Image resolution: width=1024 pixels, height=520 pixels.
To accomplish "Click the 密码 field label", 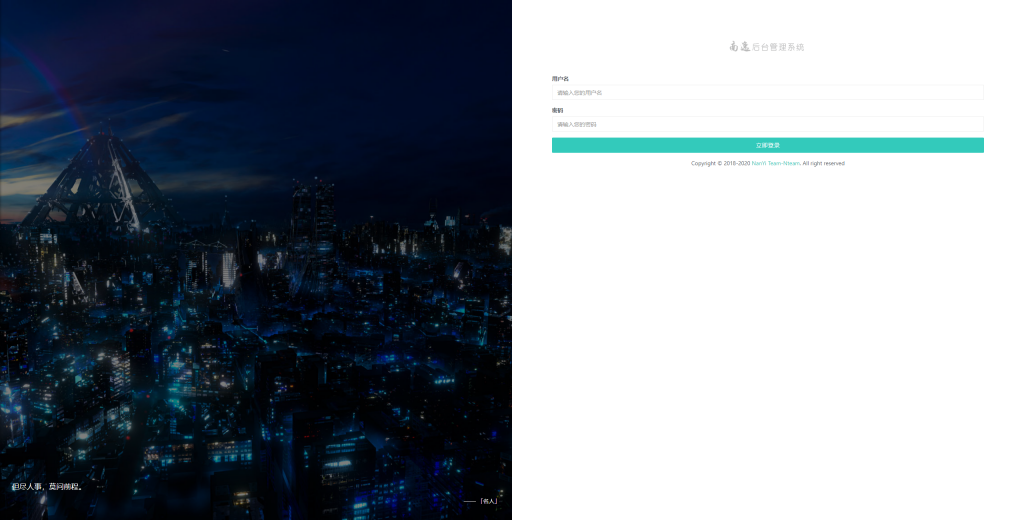I will pyautogui.click(x=557, y=110).
